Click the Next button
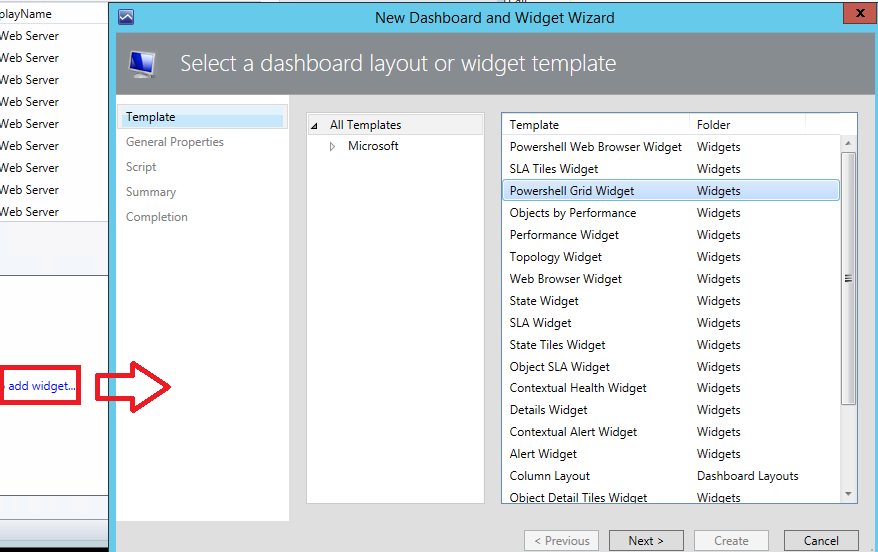 click(x=646, y=540)
